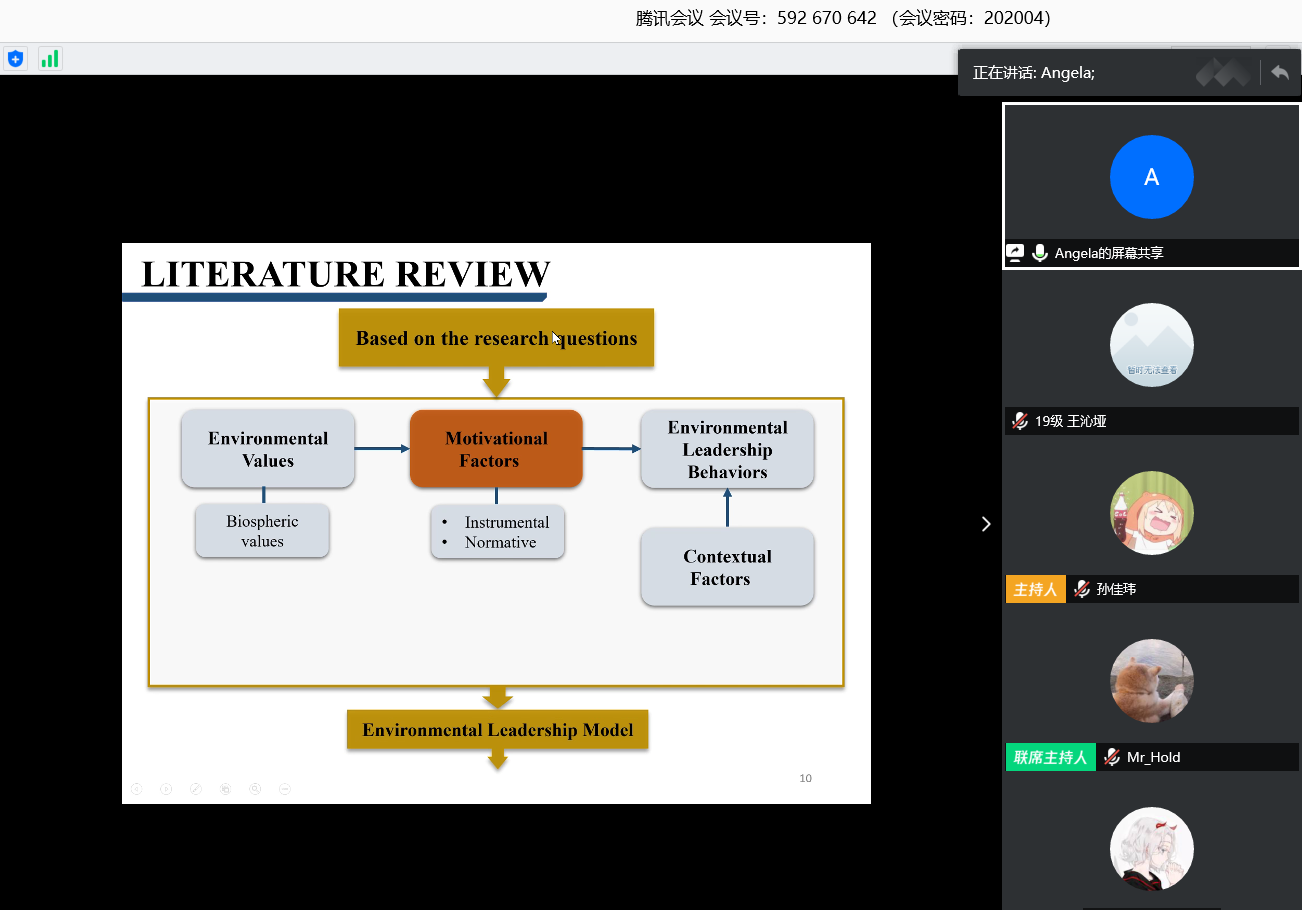Click the Environmental Values box
Viewport: 1302px width, 910px height.
pos(268,449)
